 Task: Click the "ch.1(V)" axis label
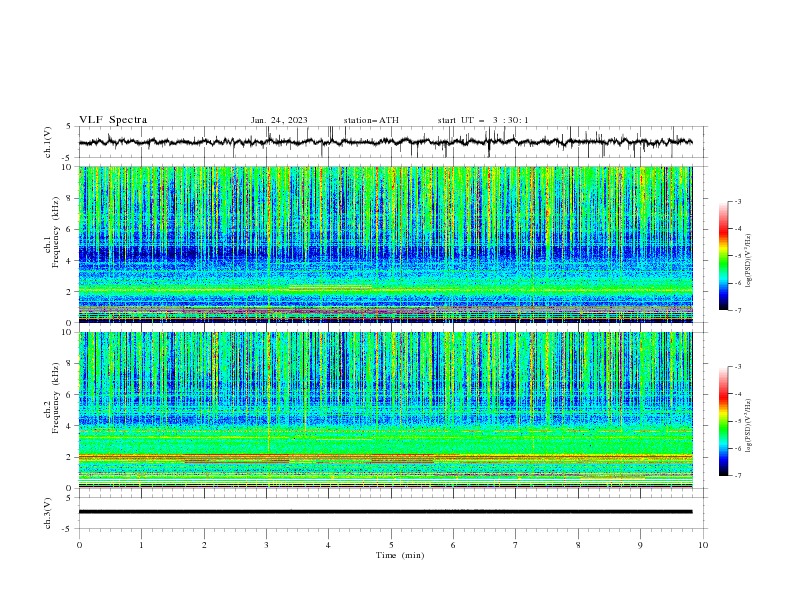tap(48, 142)
